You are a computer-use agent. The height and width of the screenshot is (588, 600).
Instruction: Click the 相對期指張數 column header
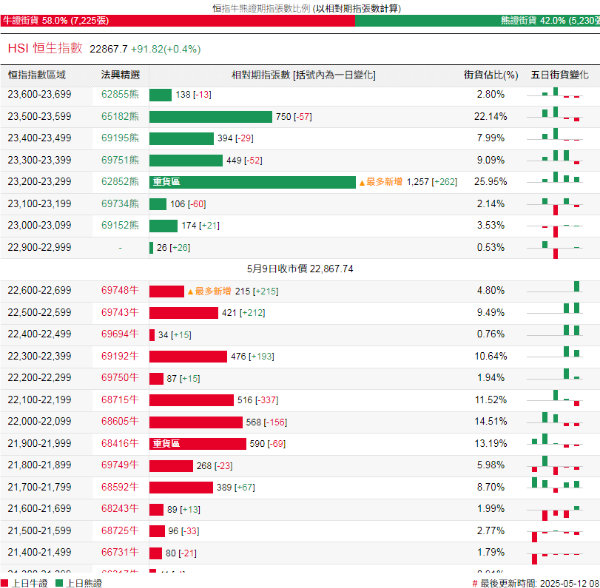(x=303, y=75)
